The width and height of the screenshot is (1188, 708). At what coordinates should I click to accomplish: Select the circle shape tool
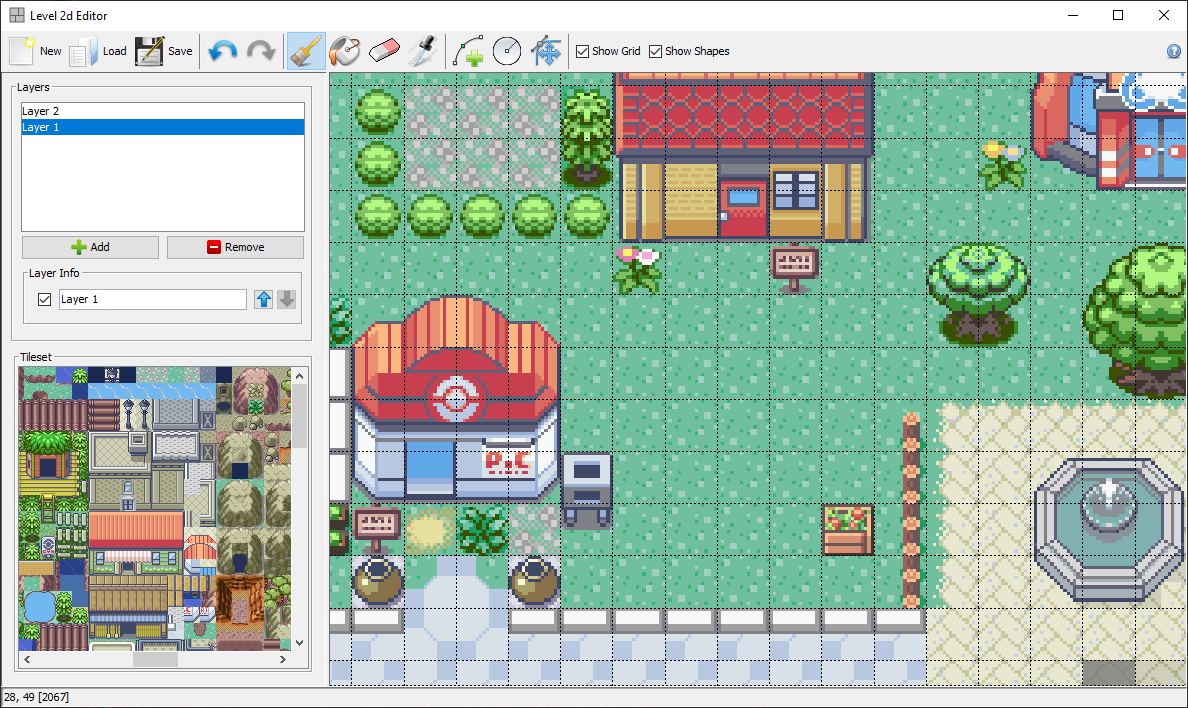(x=507, y=52)
